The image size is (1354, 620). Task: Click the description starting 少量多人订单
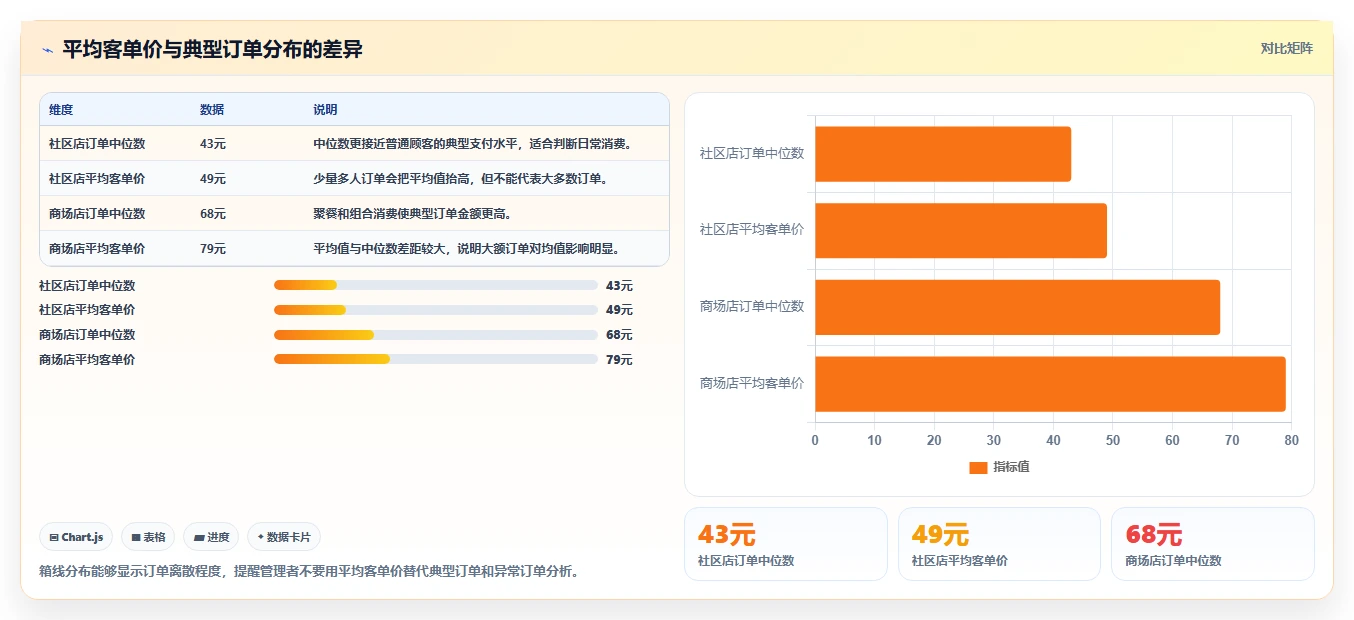(461, 179)
